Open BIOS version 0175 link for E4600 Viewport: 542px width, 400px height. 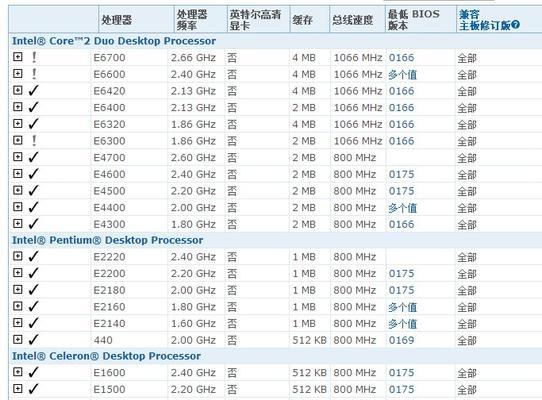401,174
